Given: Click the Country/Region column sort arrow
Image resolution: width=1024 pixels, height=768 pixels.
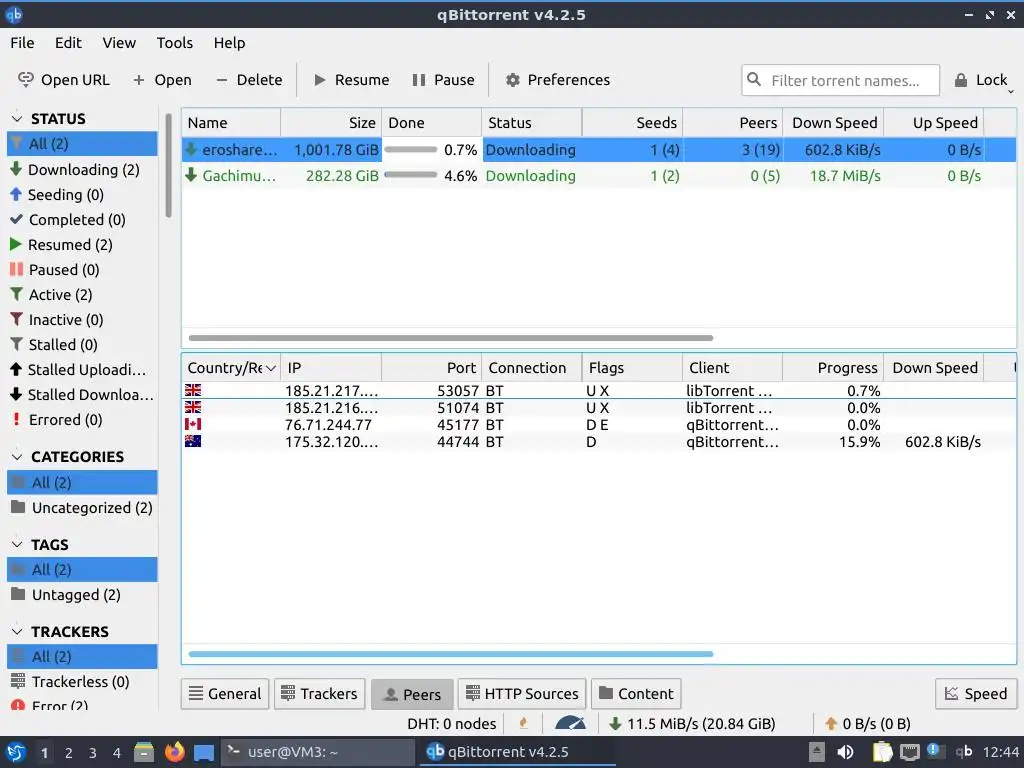Looking at the screenshot, I should pos(270,368).
